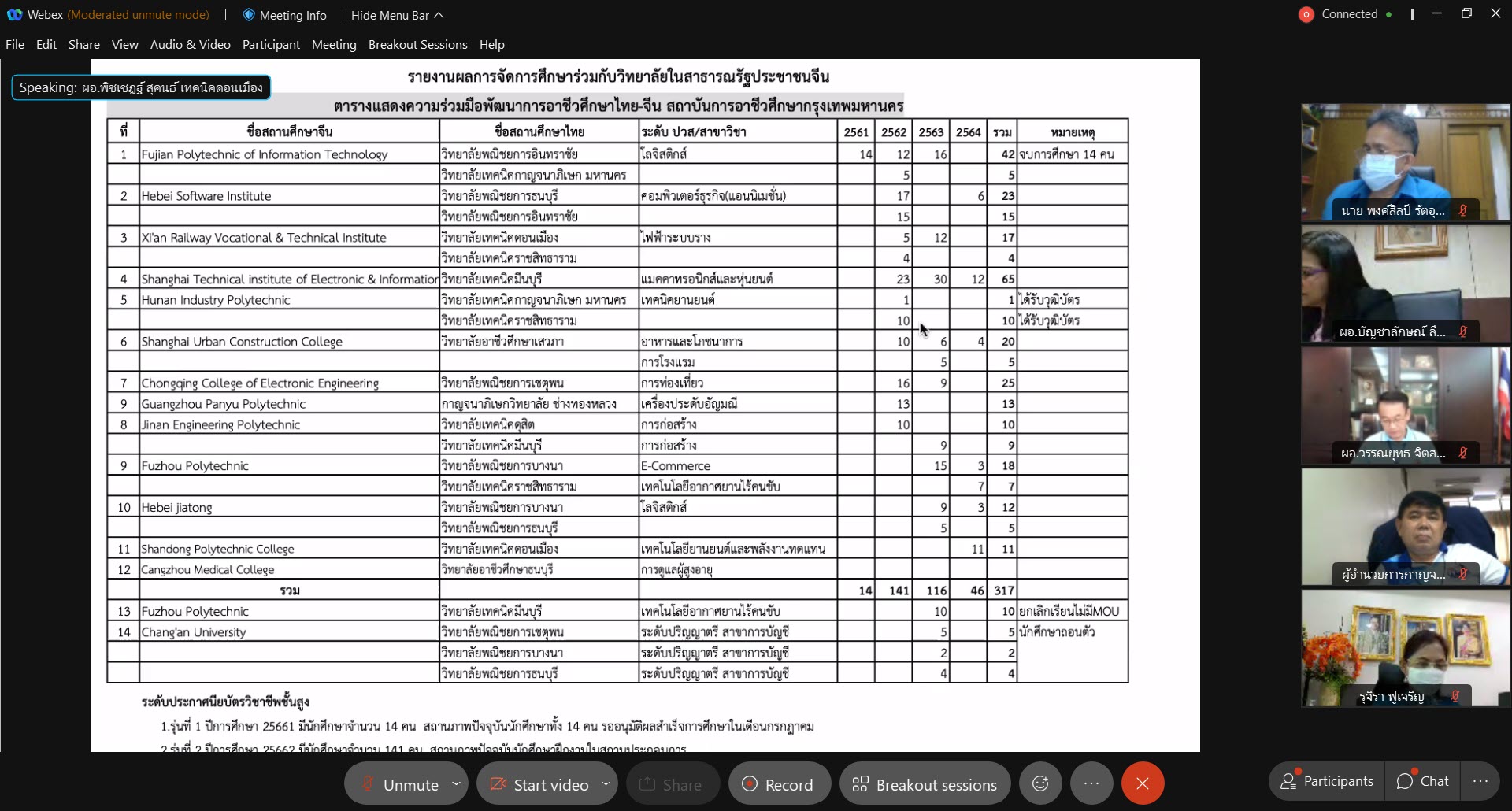Click Xi'an Railway Vocational & Technical Institute cell
1512x811 pixels.
coord(289,238)
